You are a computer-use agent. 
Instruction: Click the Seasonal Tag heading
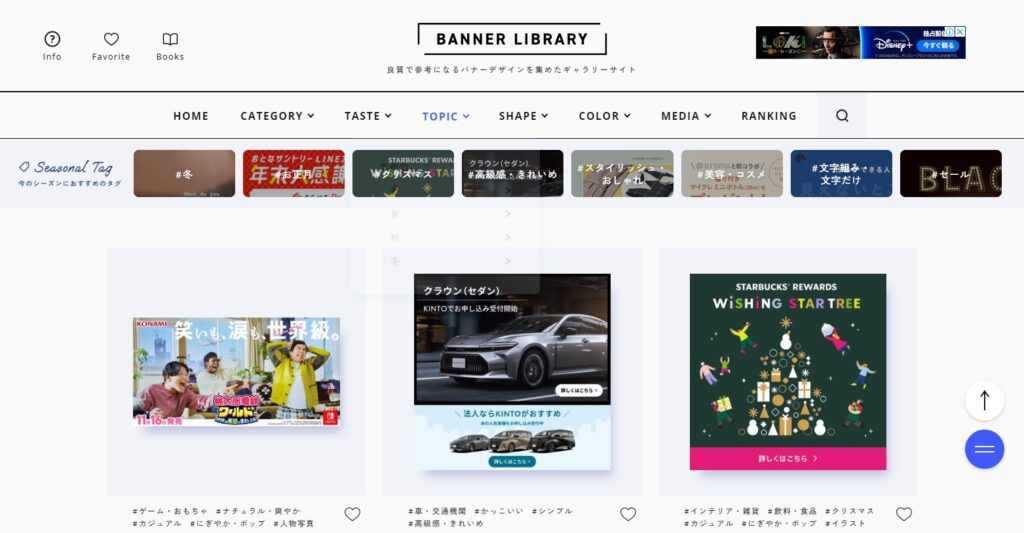pyautogui.click(x=69, y=168)
